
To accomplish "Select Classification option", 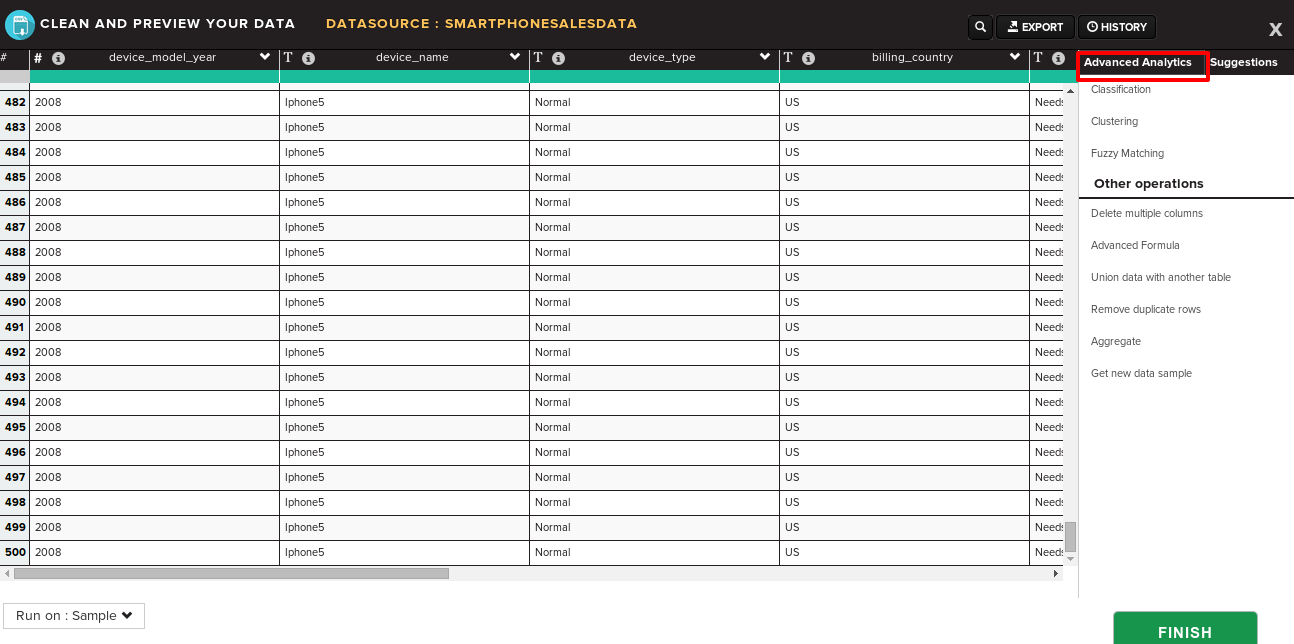I will 1121,89.
